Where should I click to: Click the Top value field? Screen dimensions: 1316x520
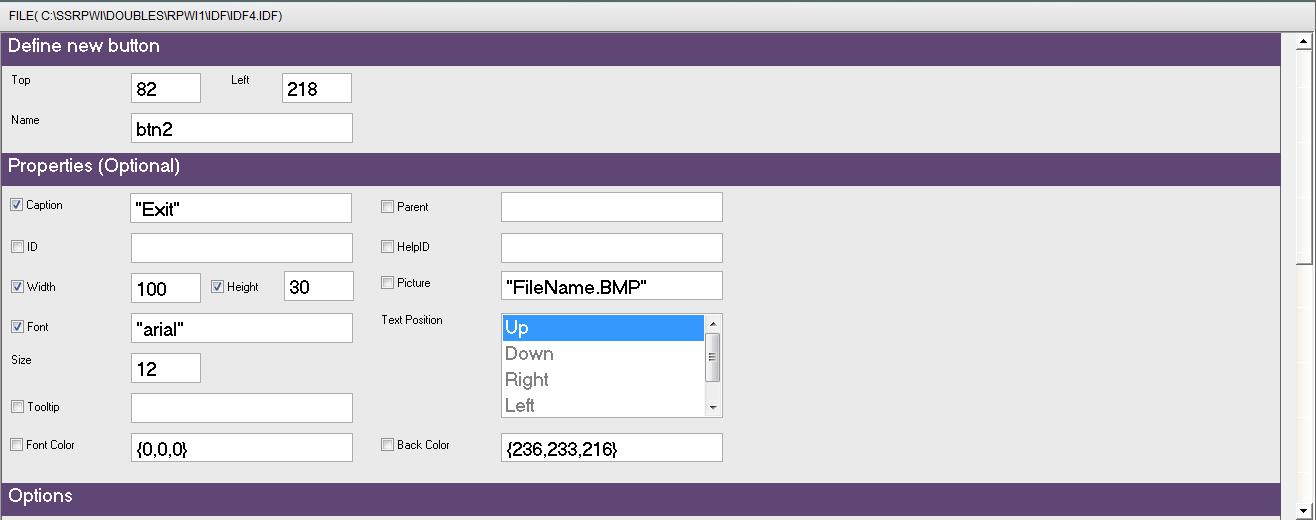coord(166,88)
